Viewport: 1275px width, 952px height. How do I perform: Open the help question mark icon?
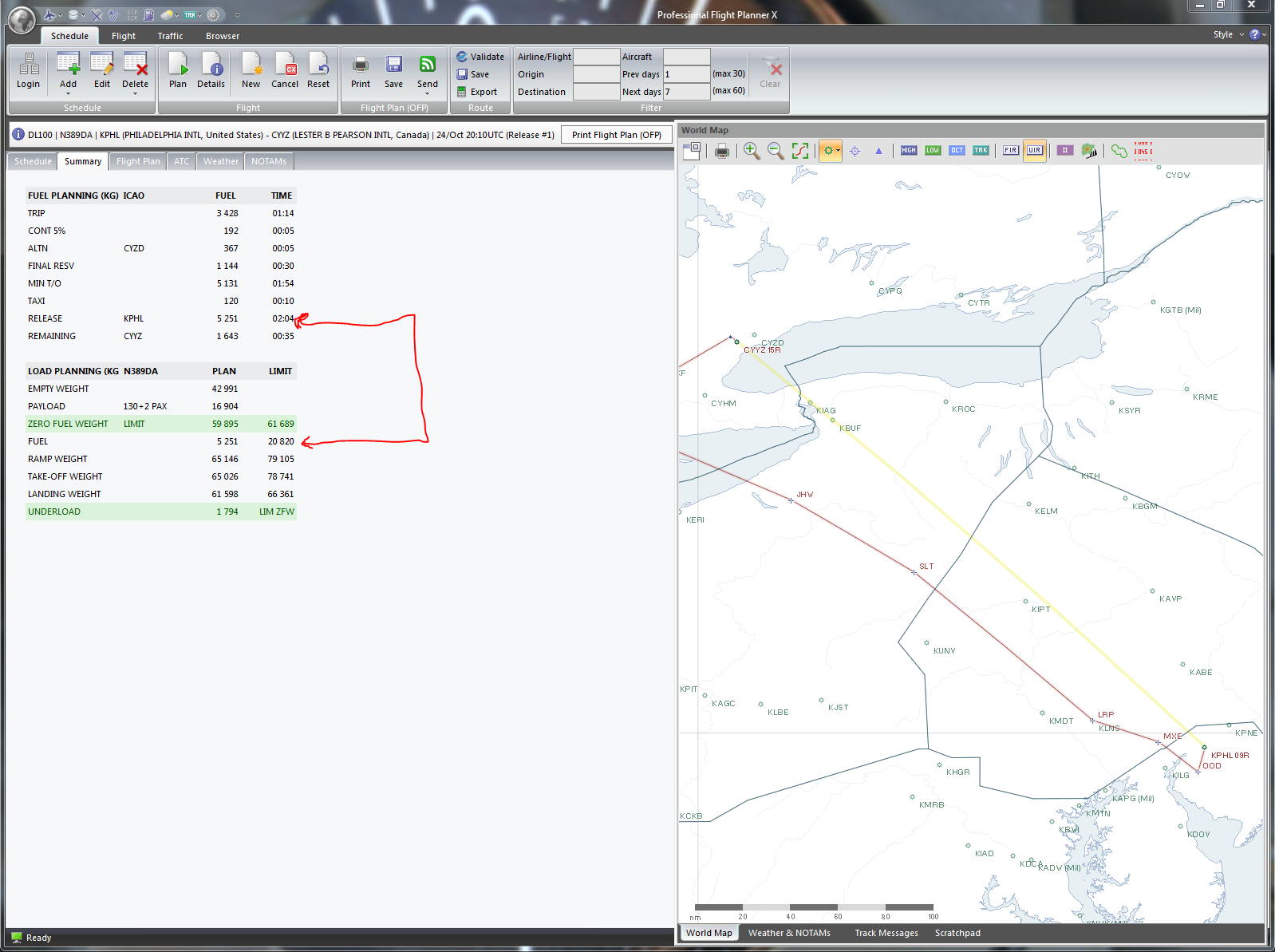(1255, 34)
